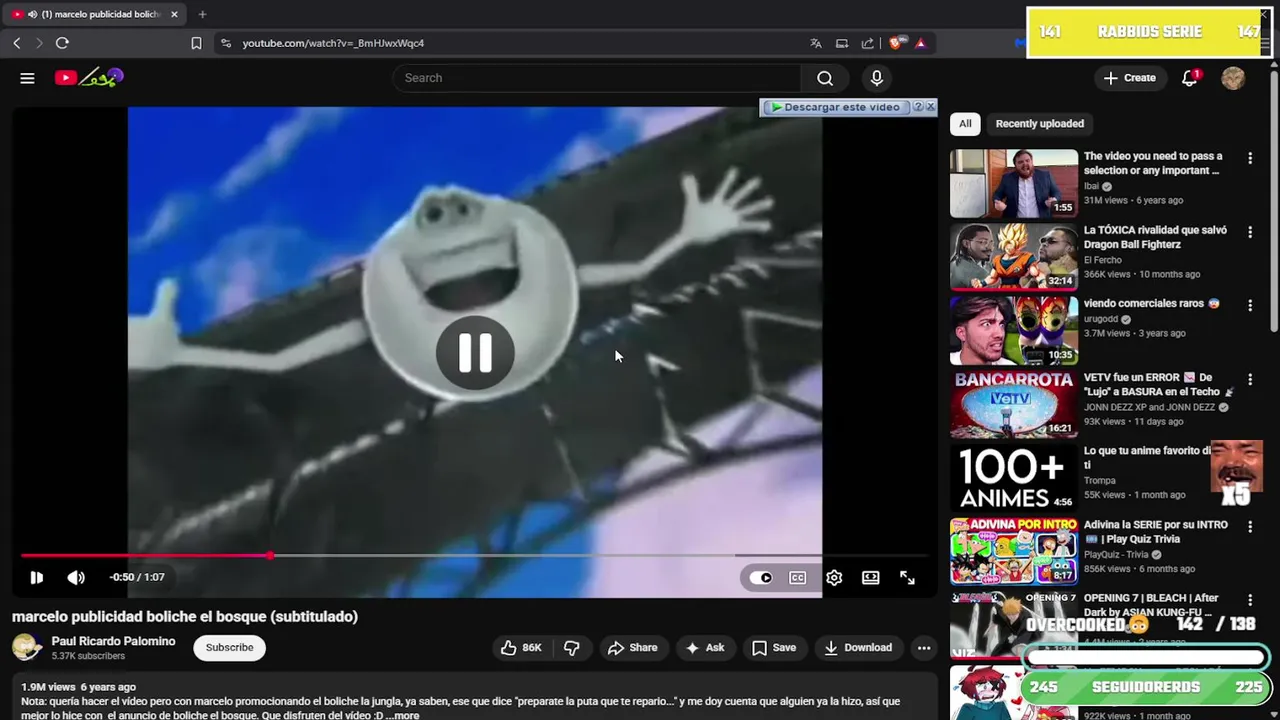The height and width of the screenshot is (720, 1280).
Task: Click the red progress scrubber handle
Action: (x=270, y=555)
